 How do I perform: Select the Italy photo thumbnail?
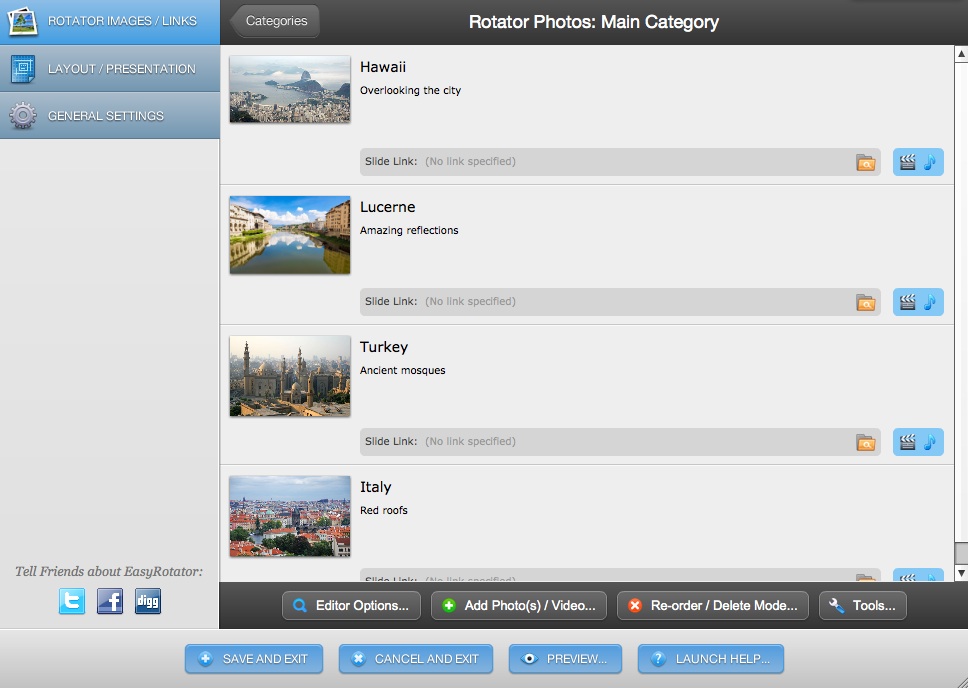(x=290, y=516)
